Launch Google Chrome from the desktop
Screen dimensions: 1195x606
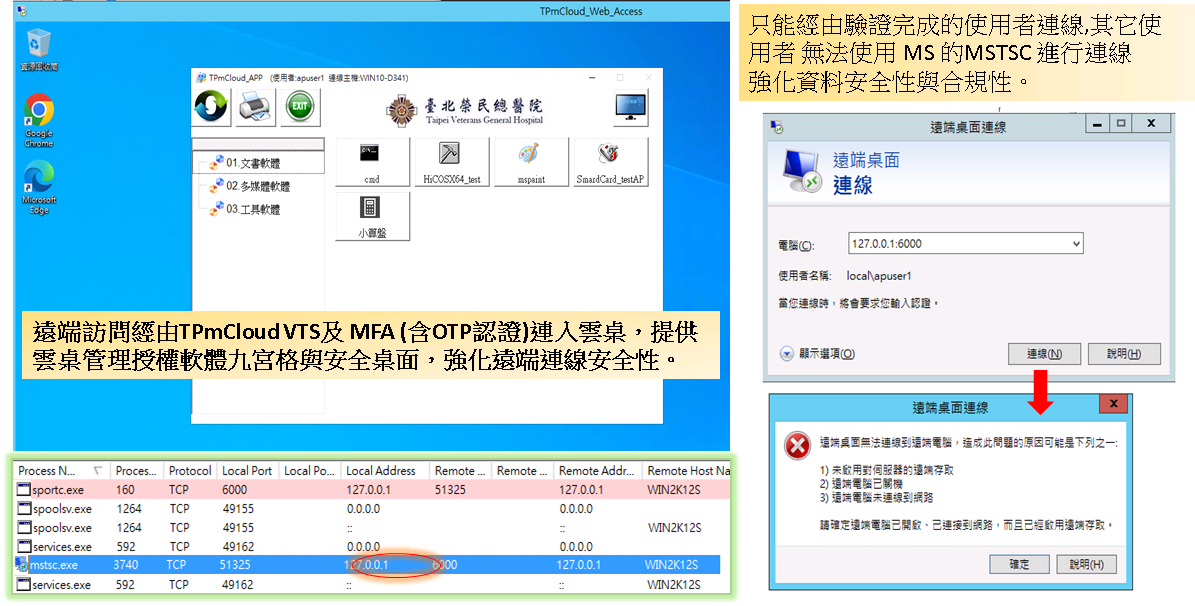[39, 120]
